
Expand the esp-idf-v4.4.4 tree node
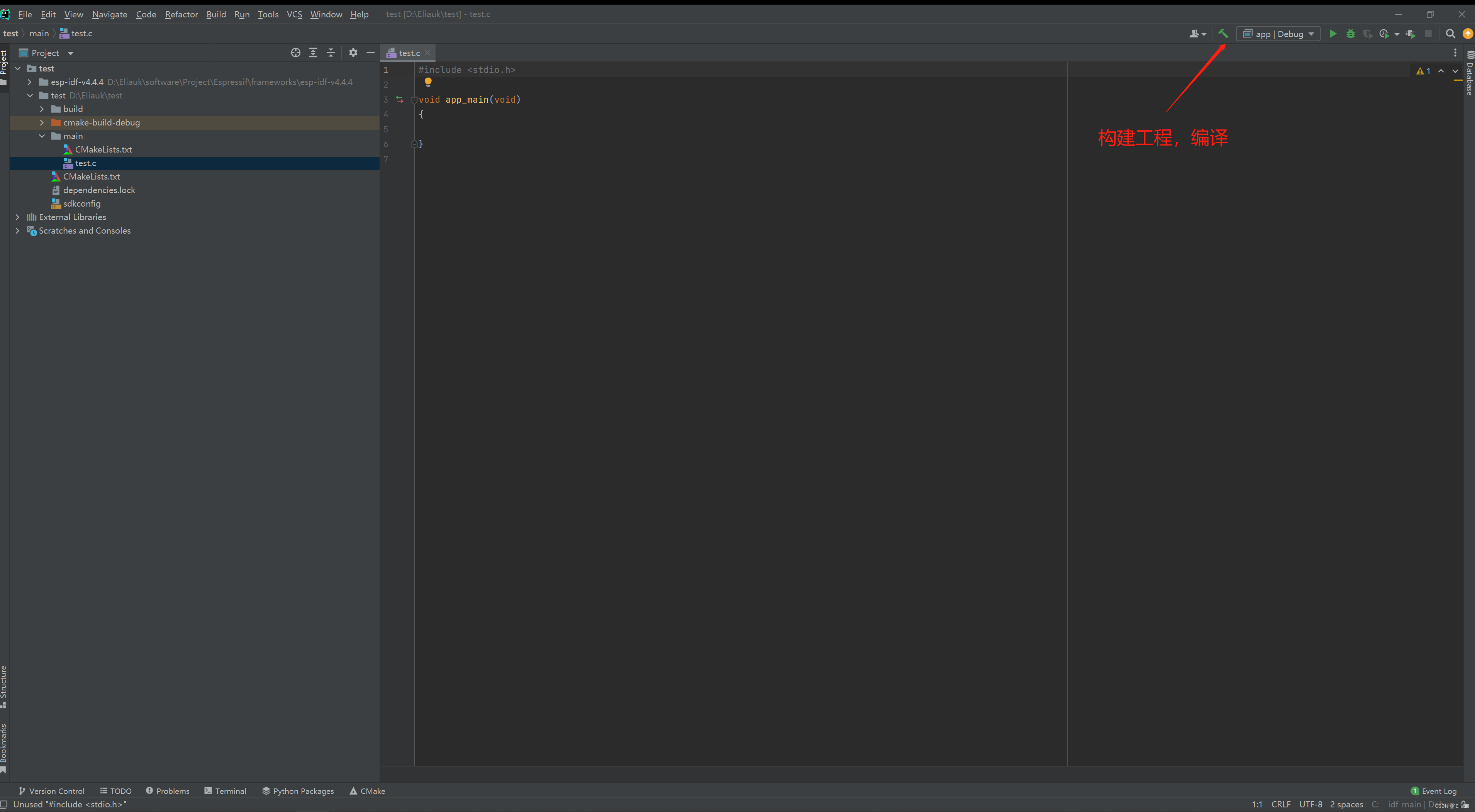[29, 82]
